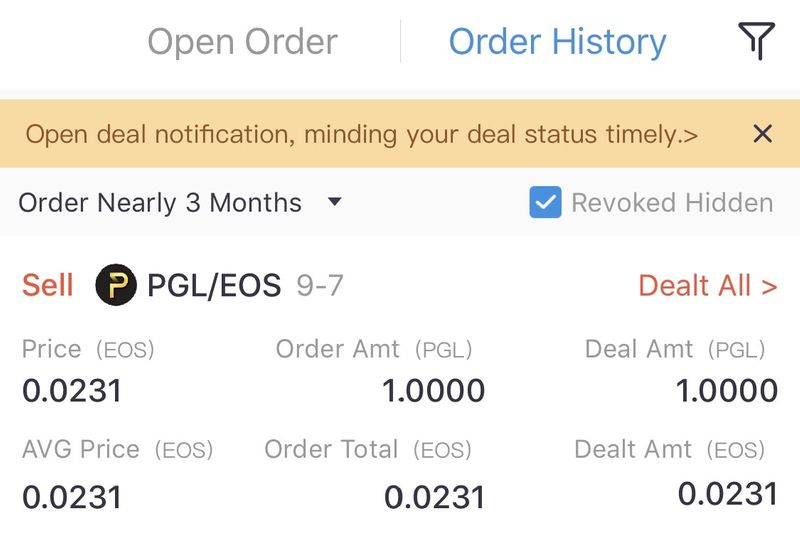Image resolution: width=800 pixels, height=543 pixels.
Task: Switch to the Open Order tab
Action: point(242,42)
